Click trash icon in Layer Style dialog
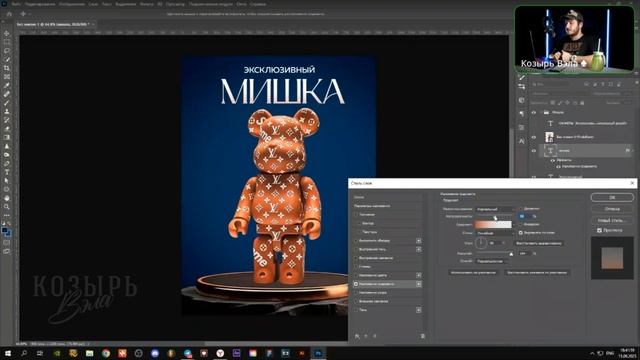640x360 pixels. point(422,336)
